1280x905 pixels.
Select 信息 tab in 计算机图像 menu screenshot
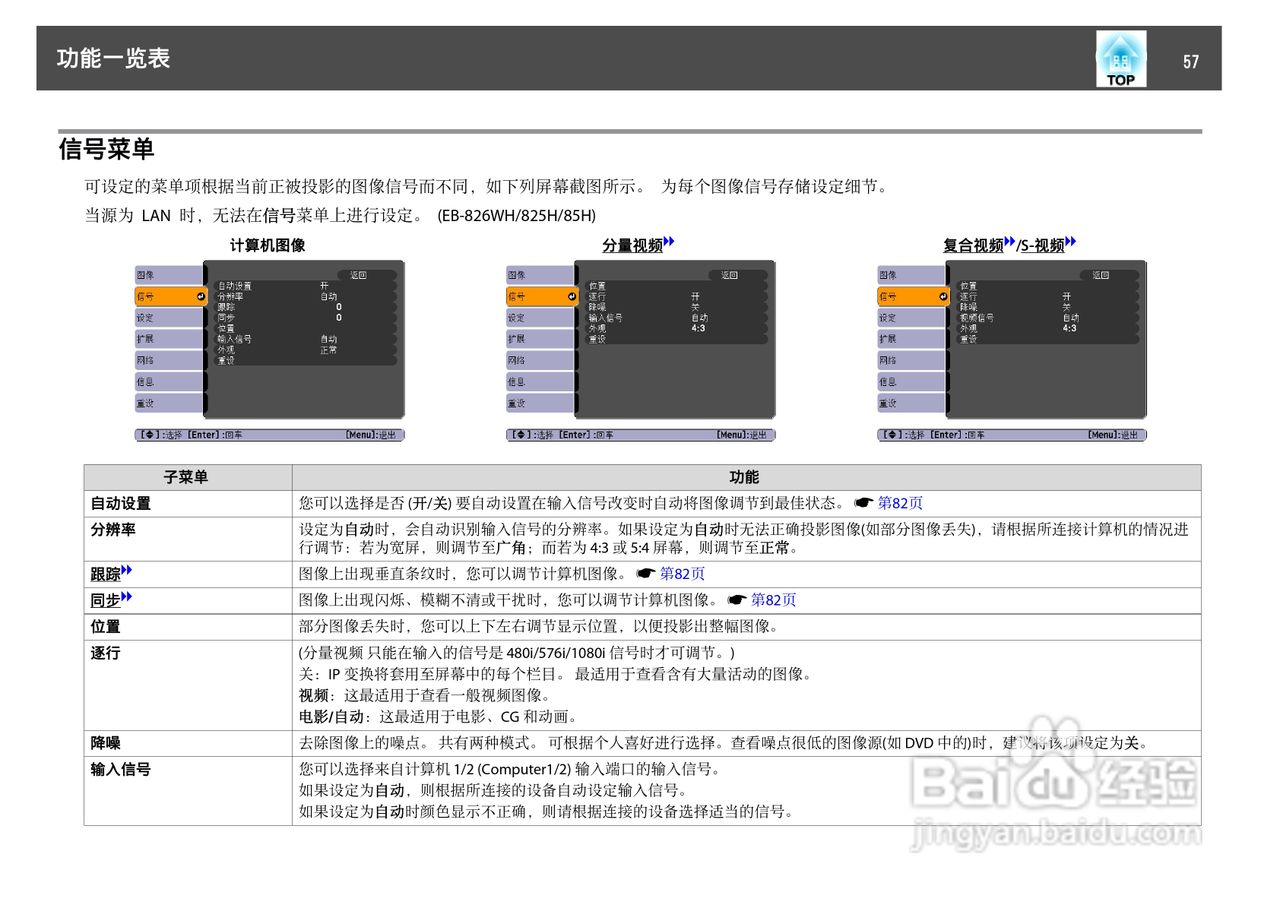point(168,382)
